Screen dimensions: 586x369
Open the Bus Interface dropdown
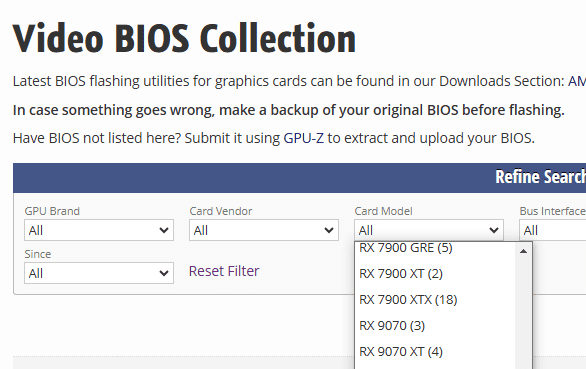tap(553, 230)
